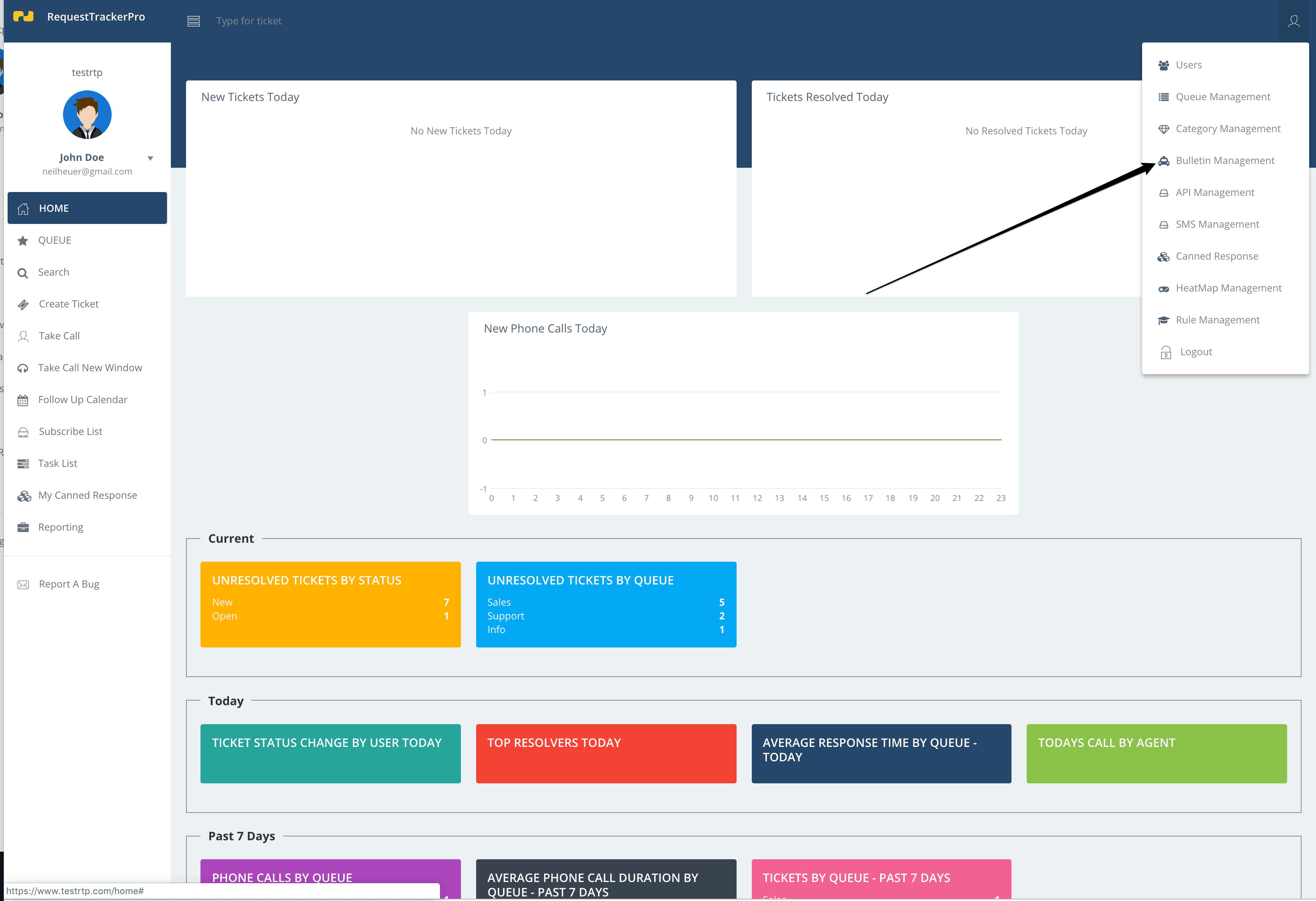The height and width of the screenshot is (901, 1316).
Task: Open the TOP RESOLVERS TODAY report tile
Action: [606, 753]
